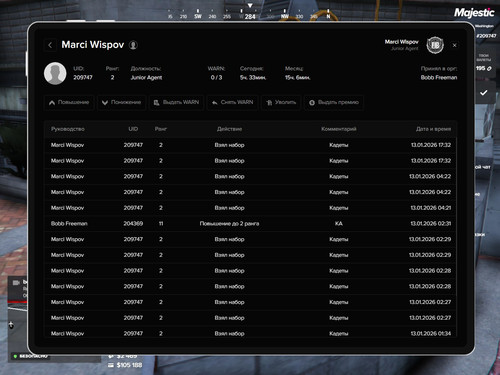The image size is (500, 375).
Task: Click the Дата и время column header
Action: click(x=433, y=129)
